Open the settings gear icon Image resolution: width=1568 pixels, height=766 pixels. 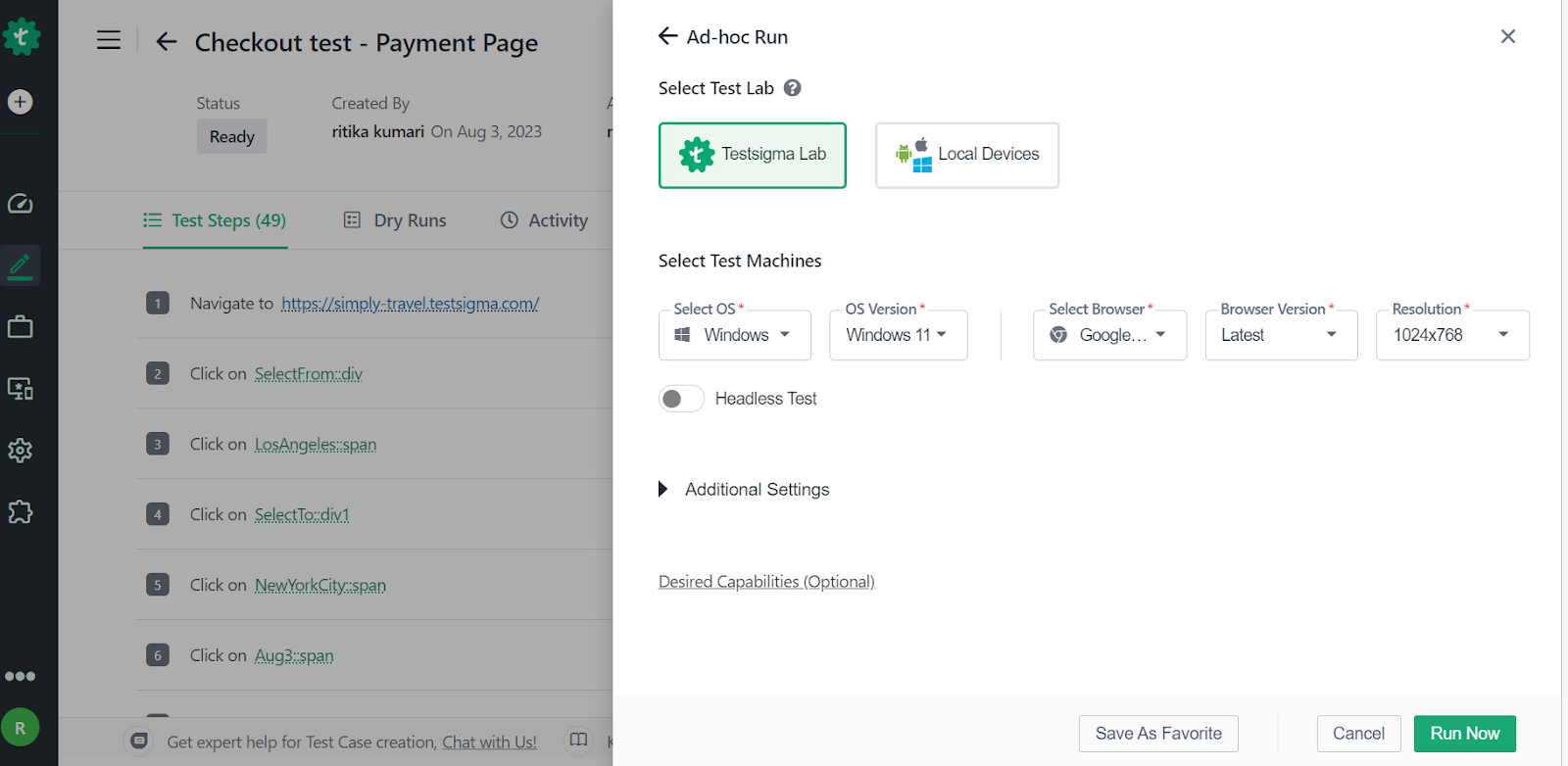point(21,451)
